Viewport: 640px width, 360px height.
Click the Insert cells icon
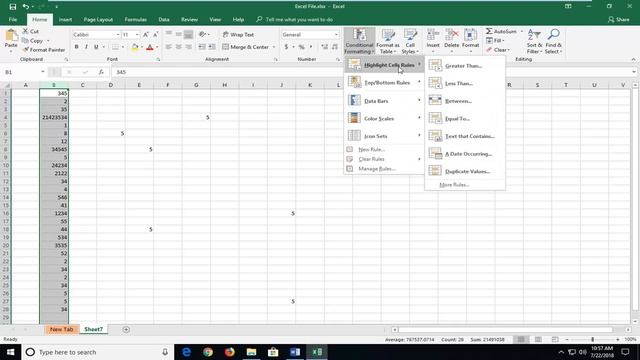[x=433, y=35]
